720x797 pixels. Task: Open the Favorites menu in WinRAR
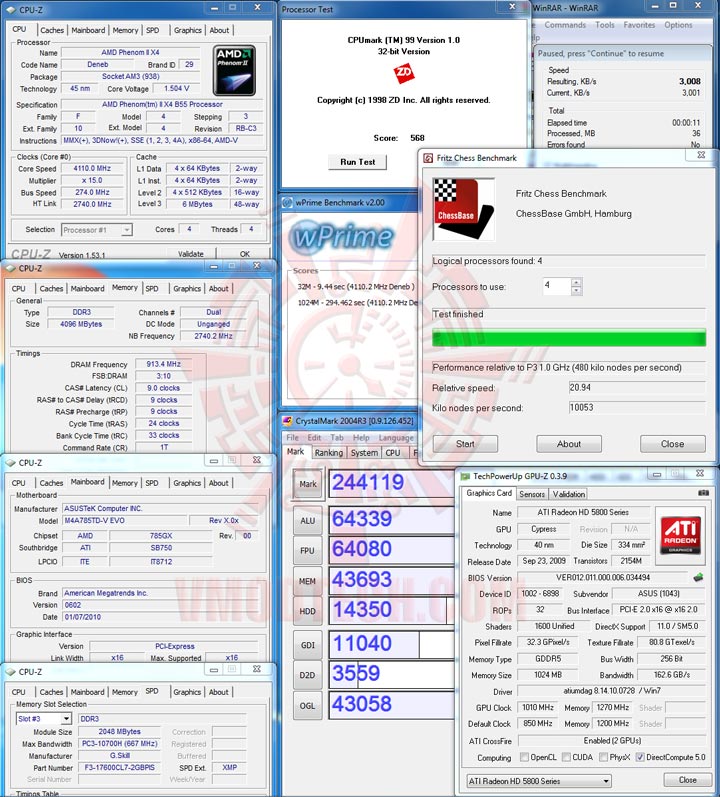[639, 25]
